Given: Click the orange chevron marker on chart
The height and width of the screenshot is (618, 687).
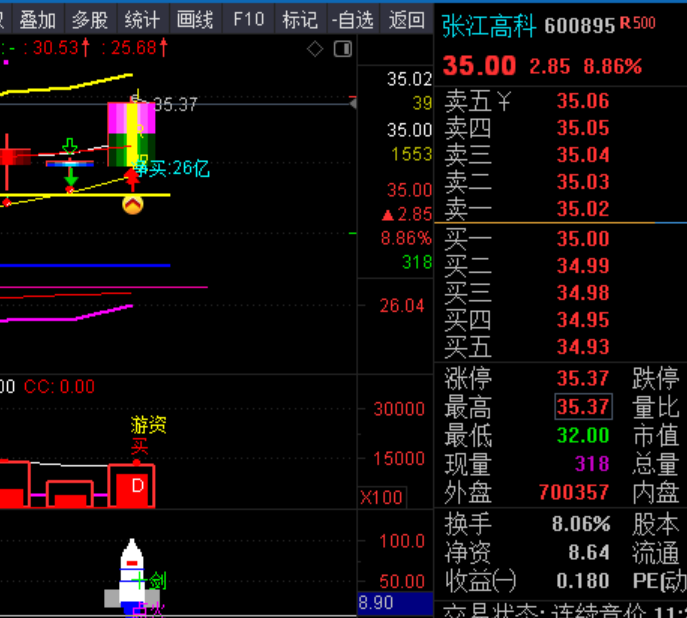Looking at the screenshot, I should tap(133, 205).
